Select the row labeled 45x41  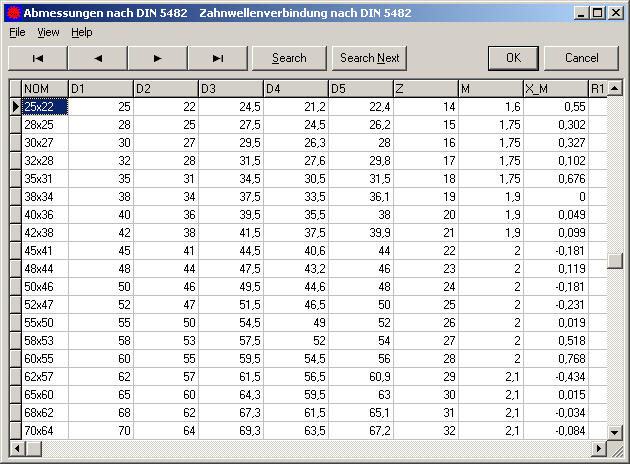(x=45, y=251)
